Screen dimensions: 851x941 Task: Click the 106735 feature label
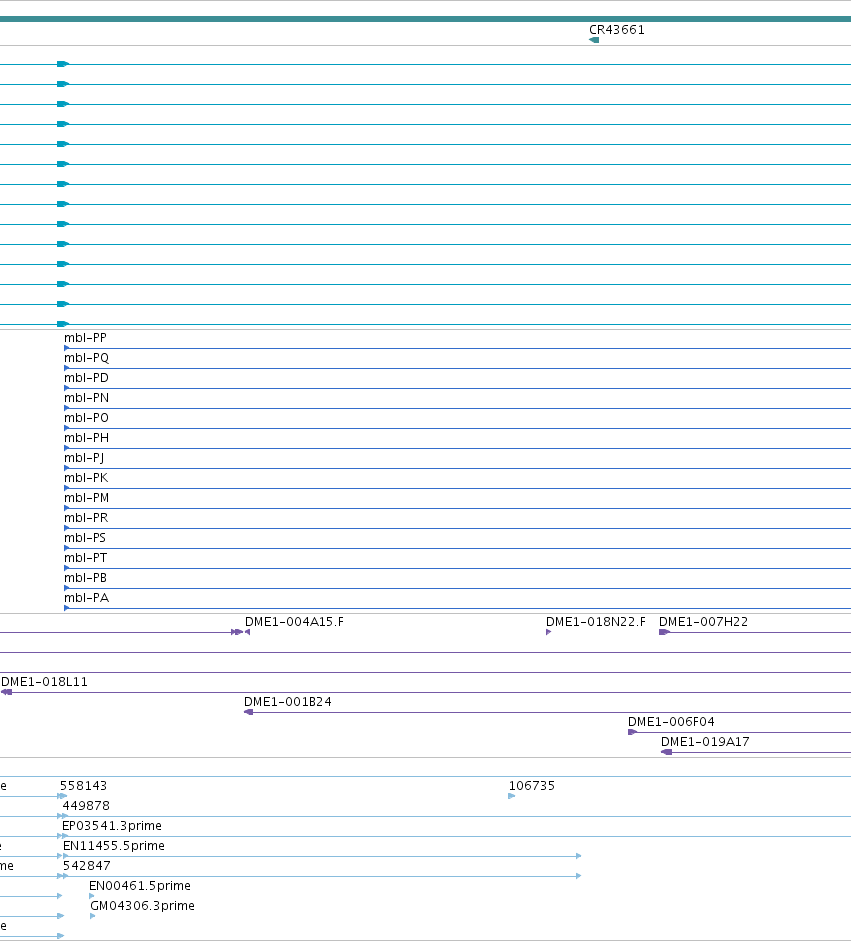[x=532, y=786]
